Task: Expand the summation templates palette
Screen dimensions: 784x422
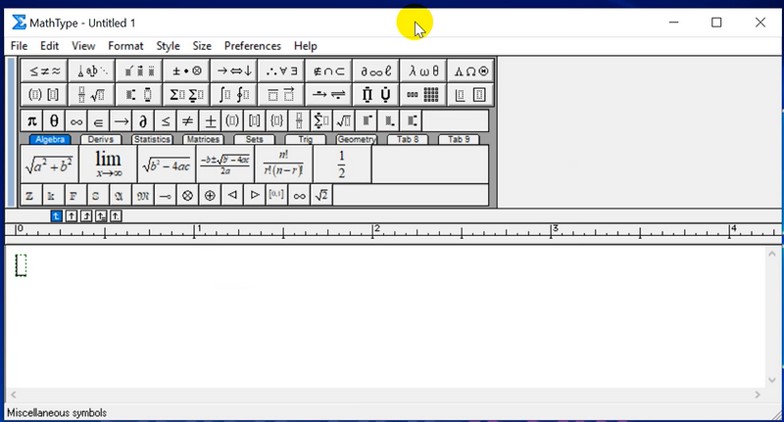Action: (186, 95)
